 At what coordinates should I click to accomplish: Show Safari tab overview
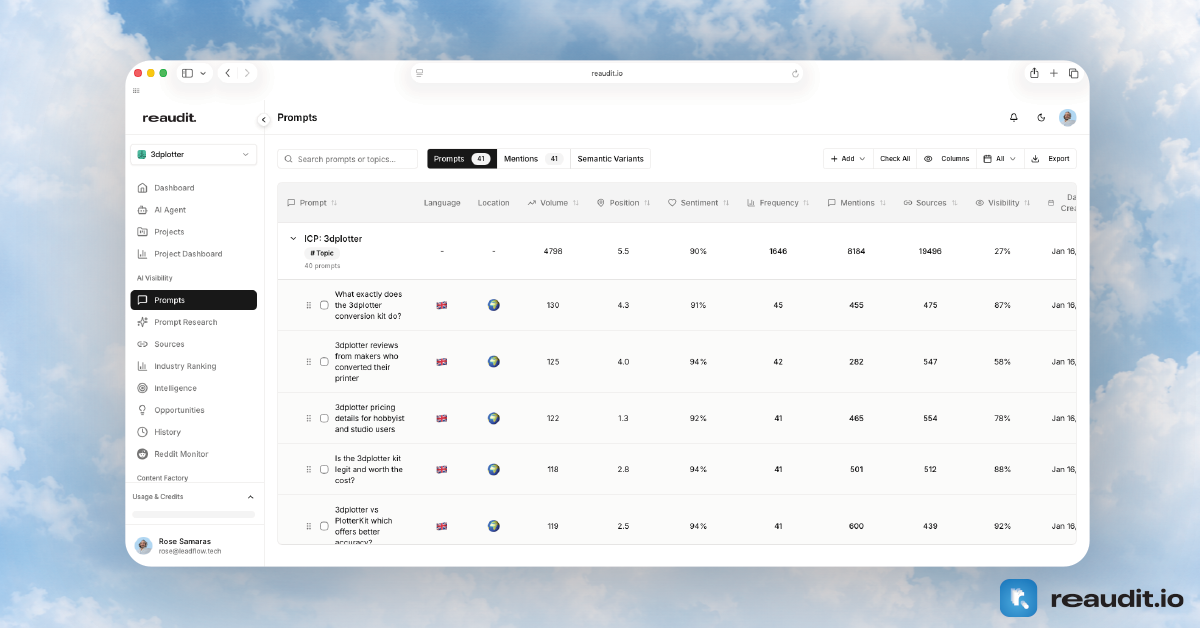(x=1073, y=73)
